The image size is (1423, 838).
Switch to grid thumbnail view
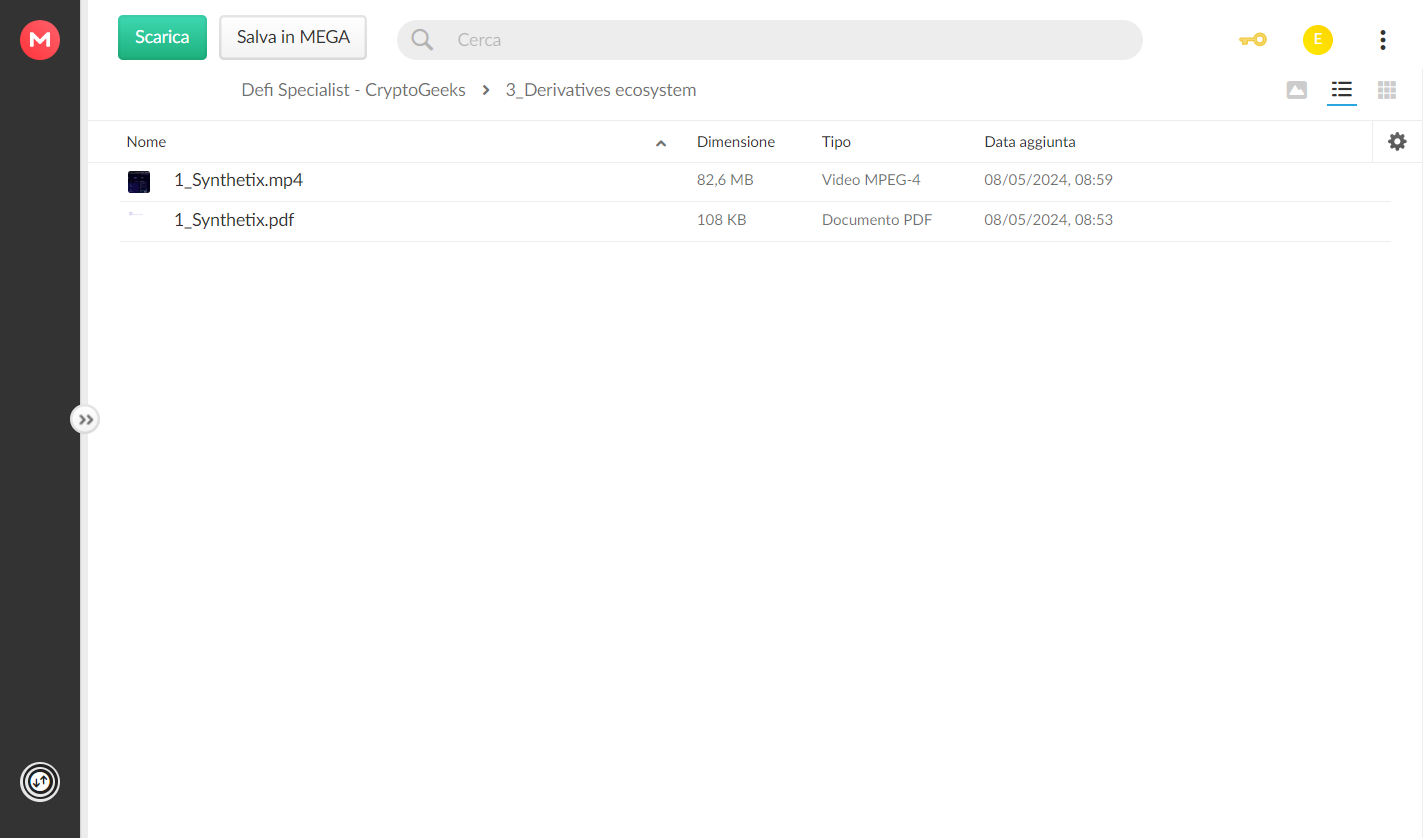1387,90
